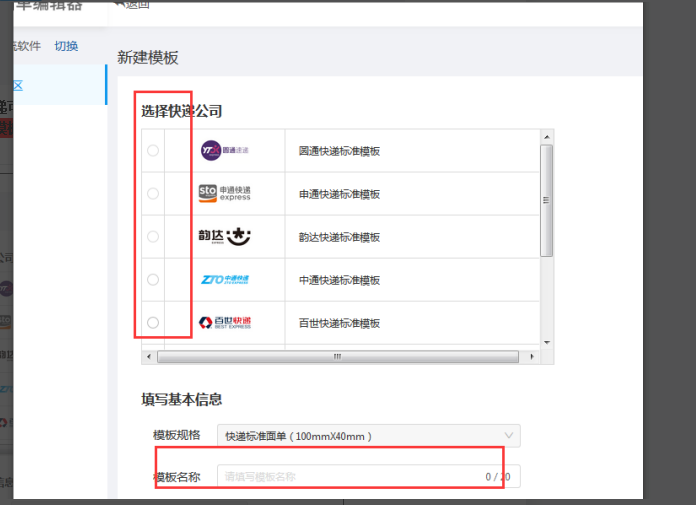Click the 选择快递公司 section title
Screen dimensions: 696x505
tap(182, 111)
